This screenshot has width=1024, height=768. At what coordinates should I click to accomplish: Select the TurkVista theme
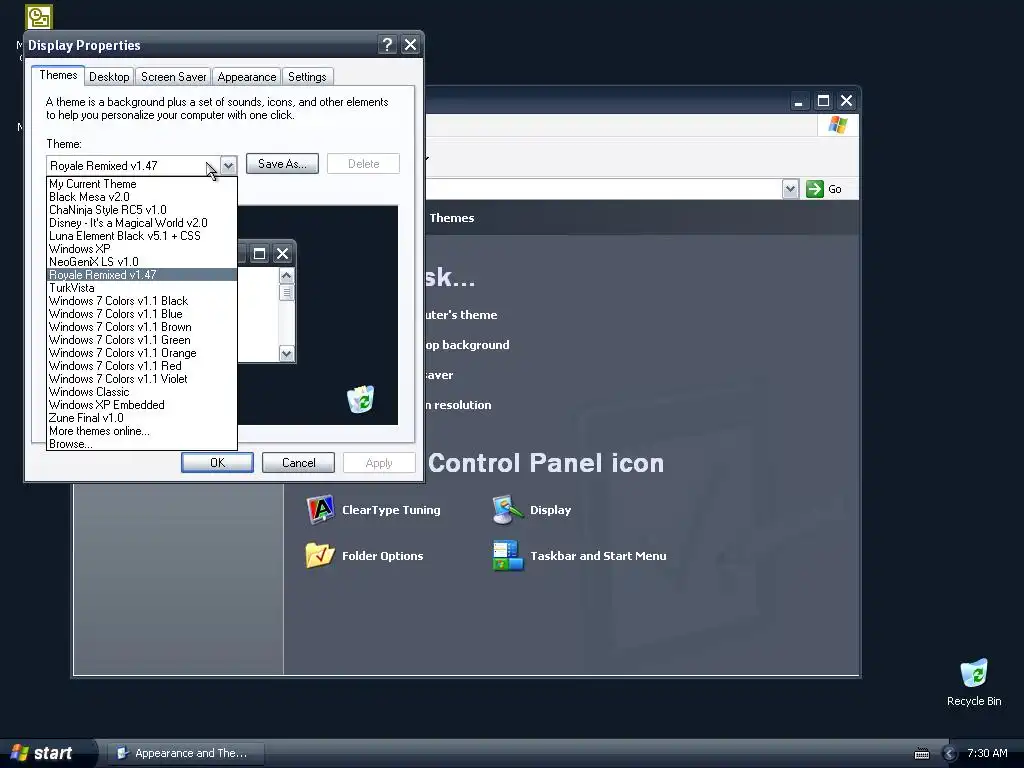pos(142,288)
